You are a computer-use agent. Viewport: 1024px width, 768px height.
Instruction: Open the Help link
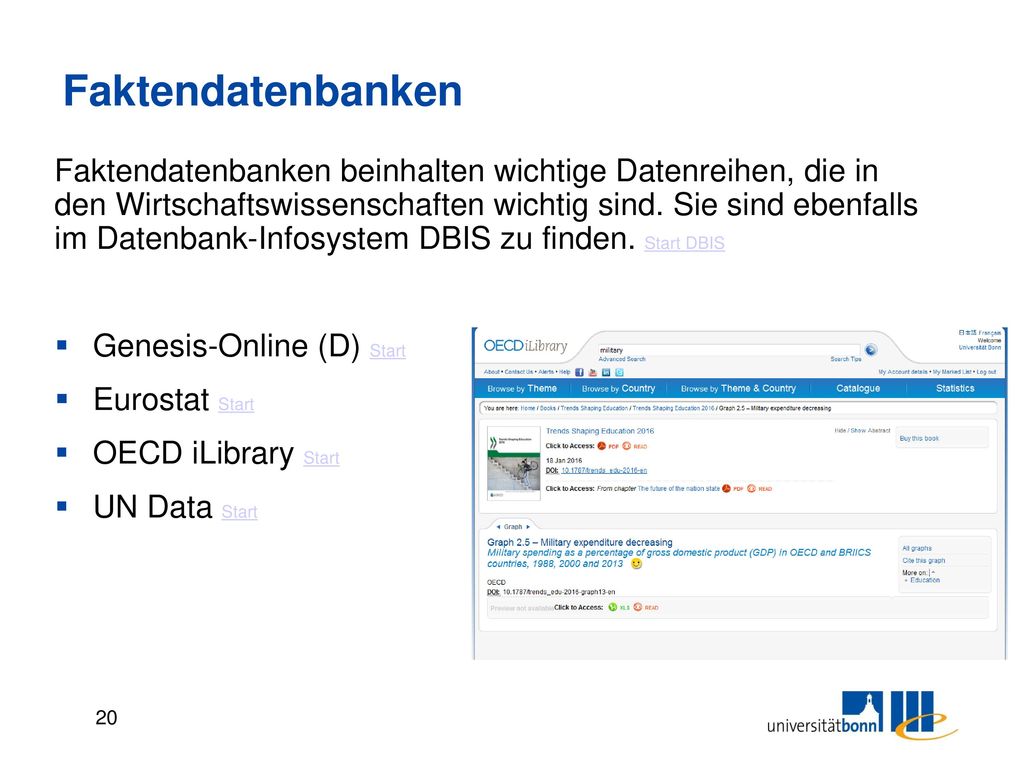point(564,372)
